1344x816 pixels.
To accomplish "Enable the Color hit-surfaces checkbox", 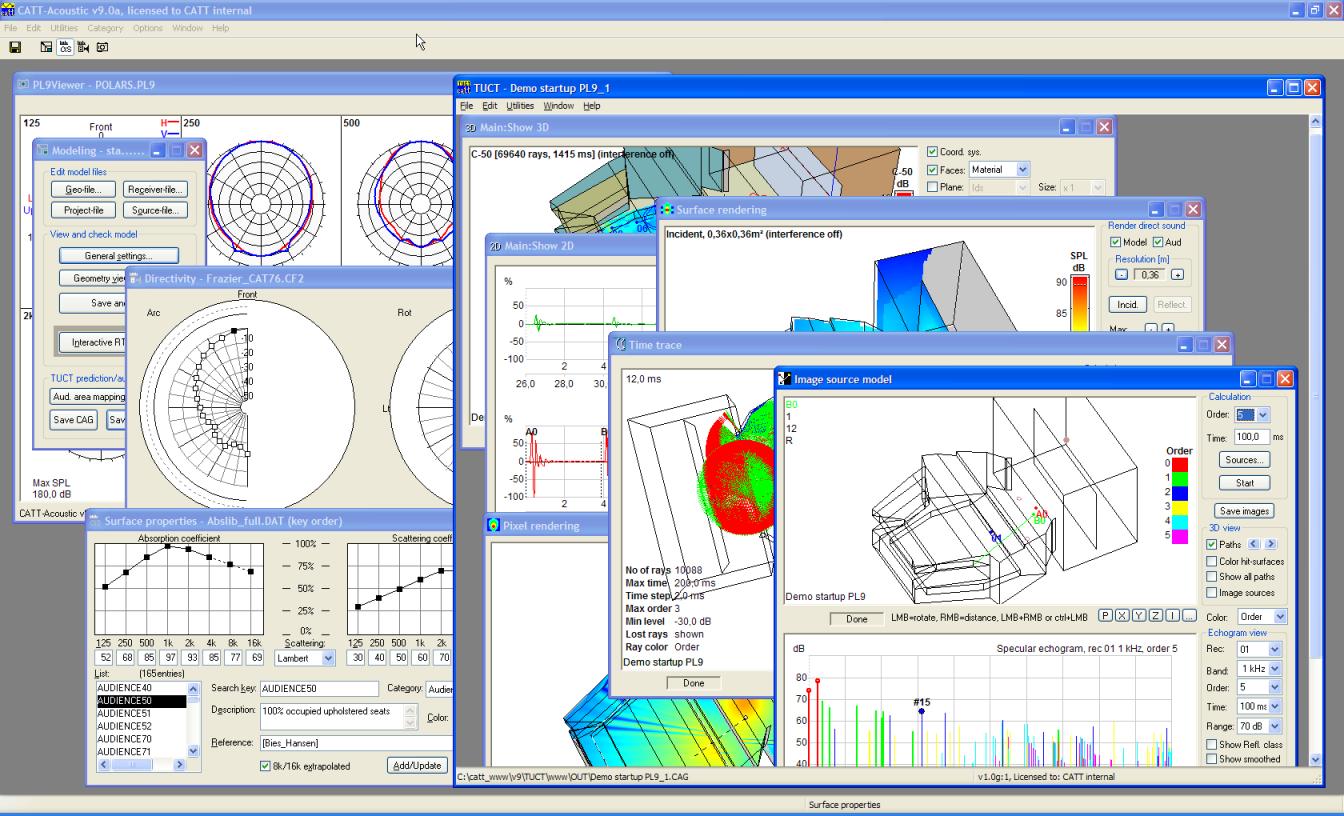I will point(1212,562).
